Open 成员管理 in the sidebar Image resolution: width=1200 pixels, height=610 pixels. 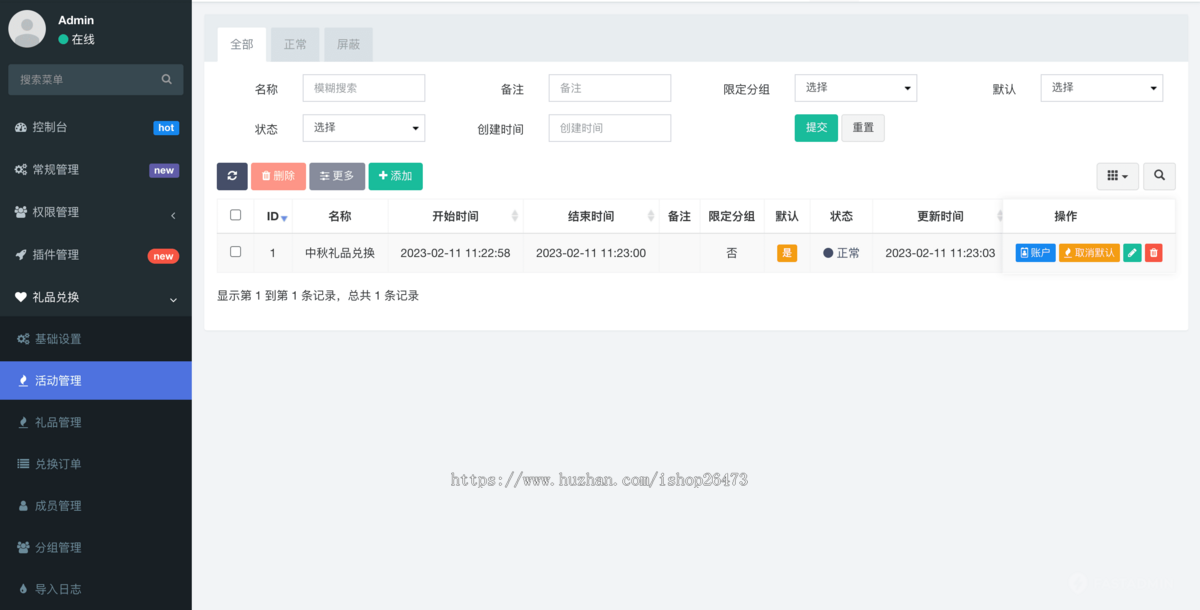pos(96,506)
